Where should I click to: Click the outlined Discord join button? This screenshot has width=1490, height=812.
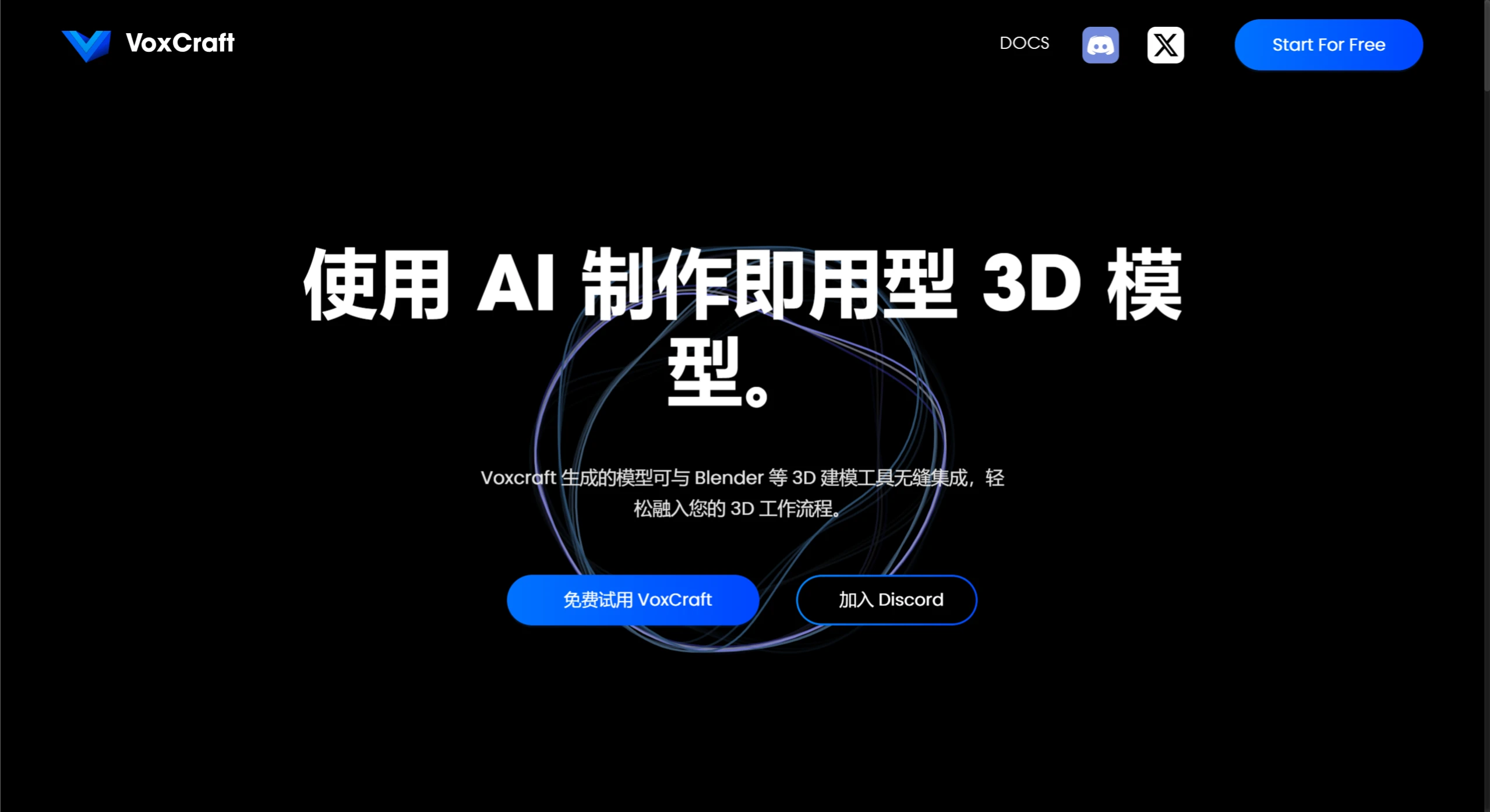click(x=886, y=599)
